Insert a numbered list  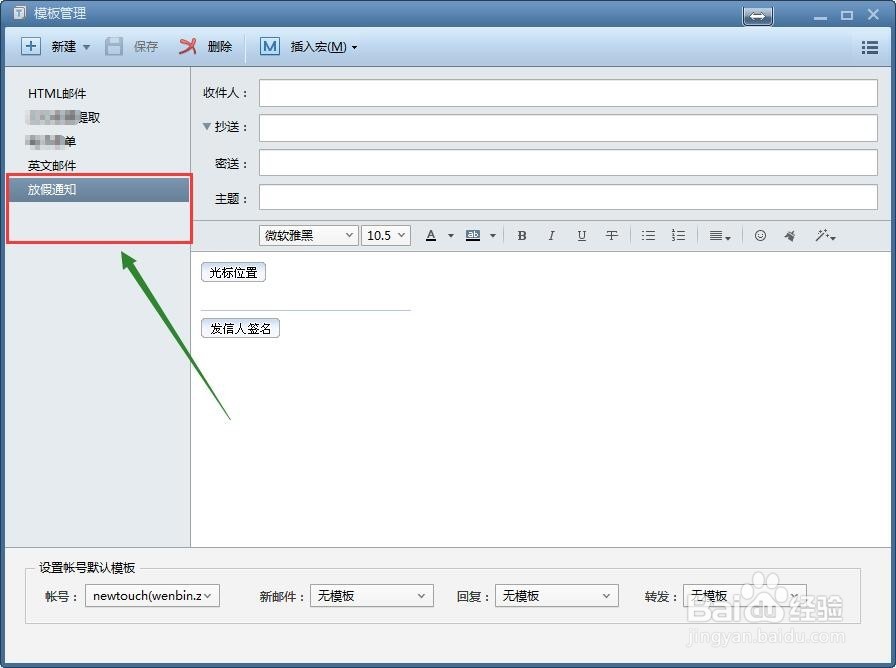point(678,235)
